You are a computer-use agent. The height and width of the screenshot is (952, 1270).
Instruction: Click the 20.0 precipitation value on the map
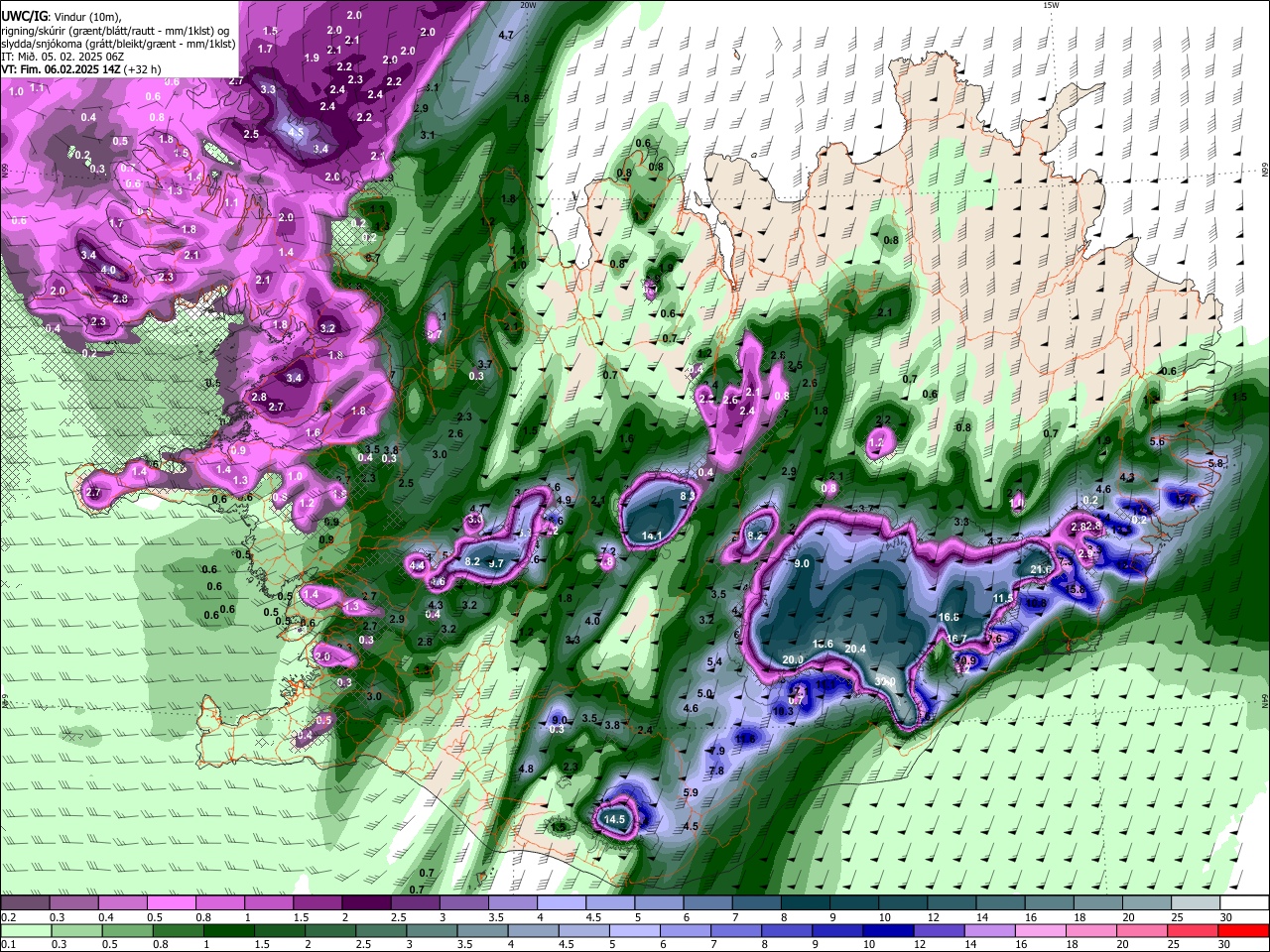(793, 660)
